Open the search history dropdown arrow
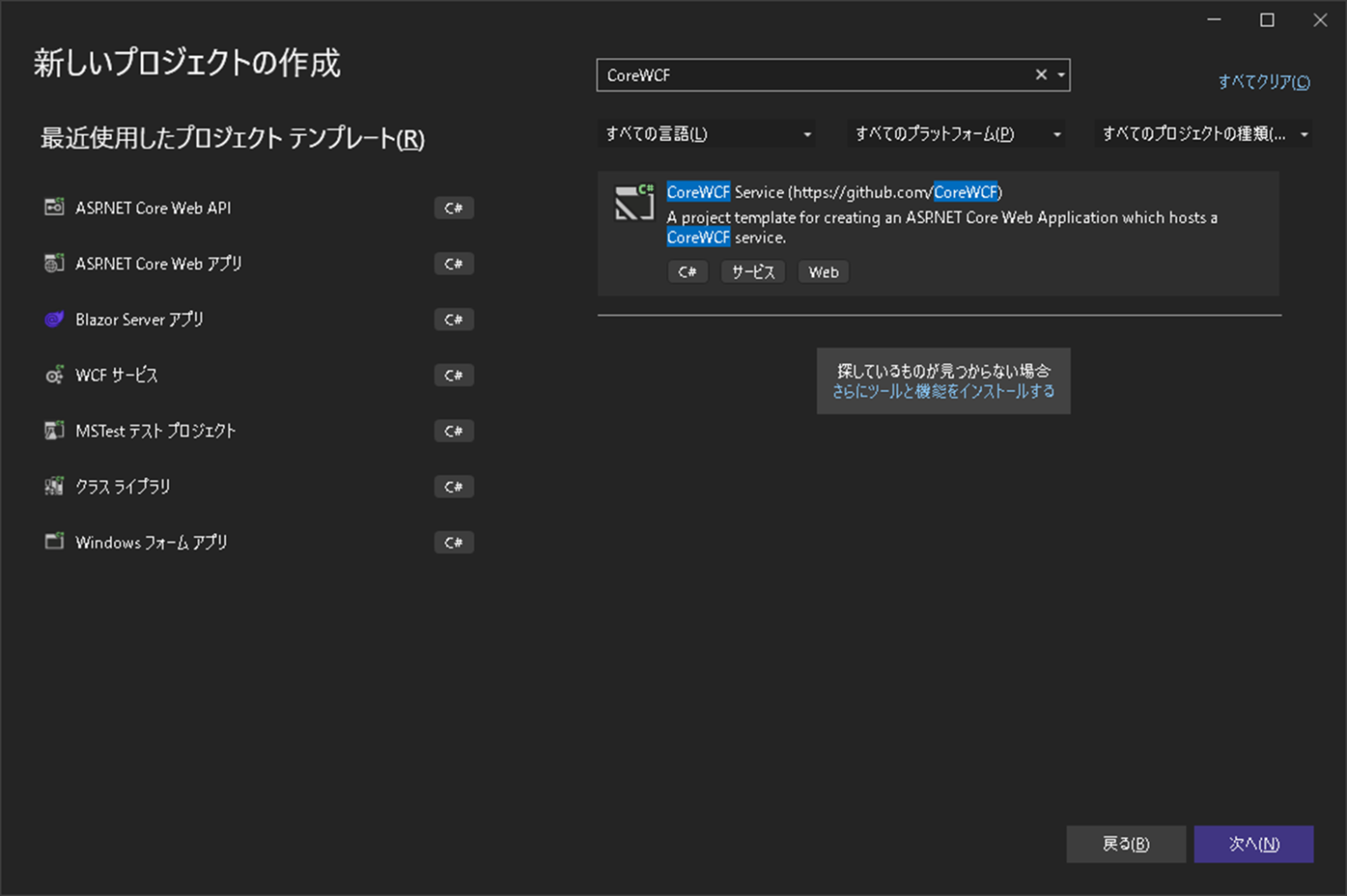The height and width of the screenshot is (896, 1347). 1060,75
